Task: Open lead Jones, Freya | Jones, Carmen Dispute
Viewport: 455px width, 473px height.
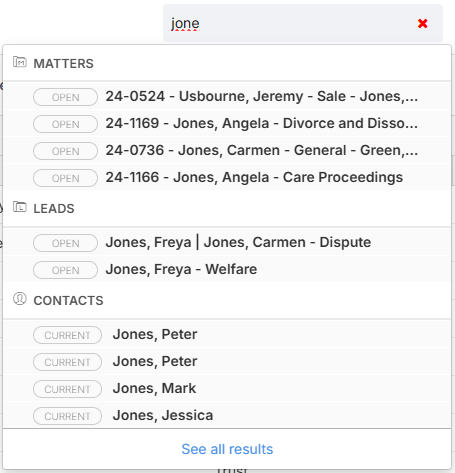Action: [227, 243]
